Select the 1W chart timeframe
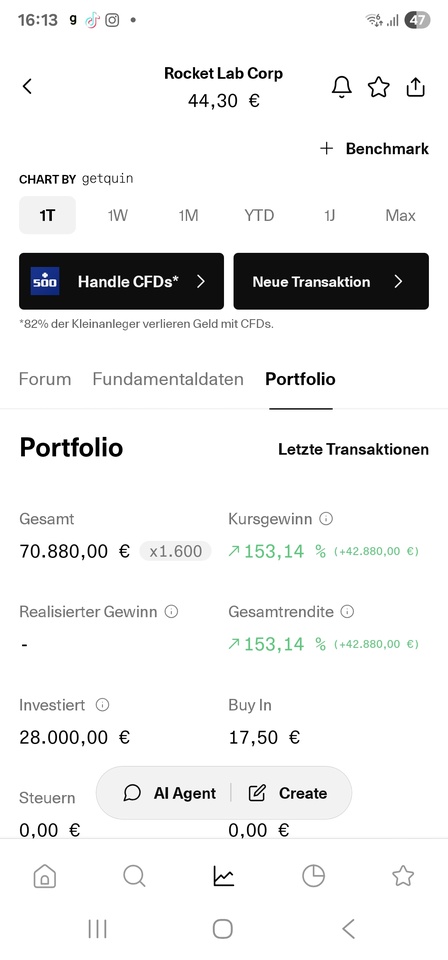The width and height of the screenshot is (448, 960). click(118, 216)
